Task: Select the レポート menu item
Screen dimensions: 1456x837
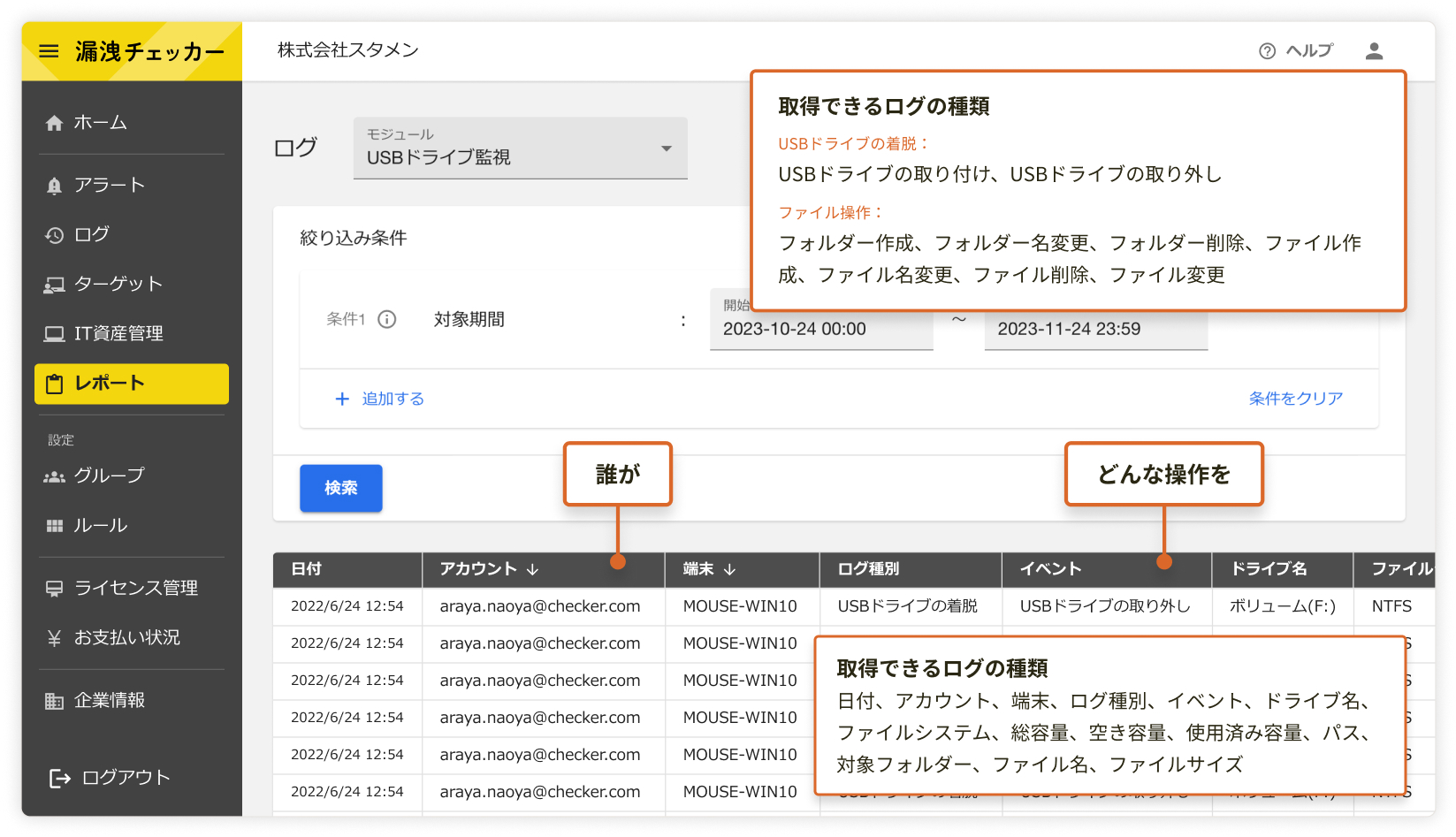Action: pos(132,384)
